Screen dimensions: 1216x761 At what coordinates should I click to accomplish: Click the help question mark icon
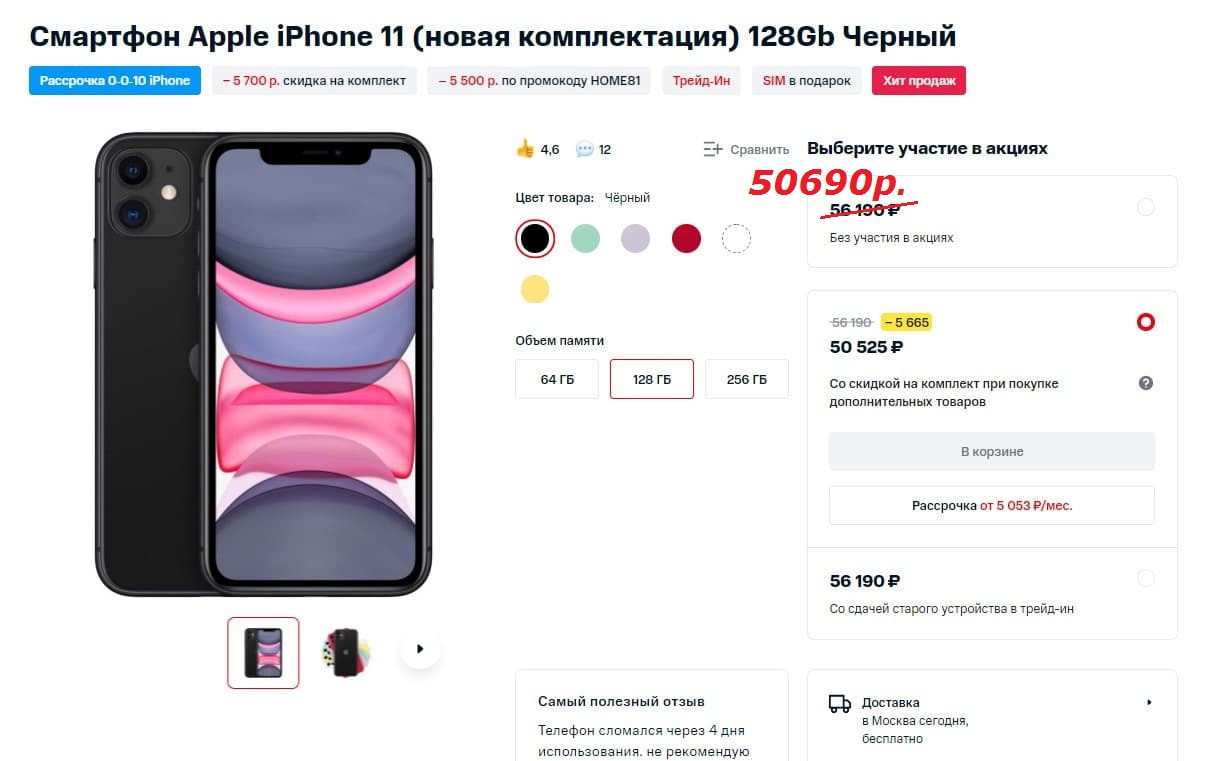[x=1146, y=383]
